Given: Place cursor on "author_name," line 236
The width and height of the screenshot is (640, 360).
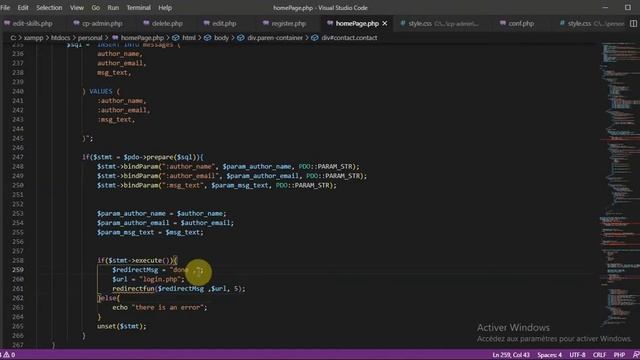Looking at the screenshot, I should [120, 54].
